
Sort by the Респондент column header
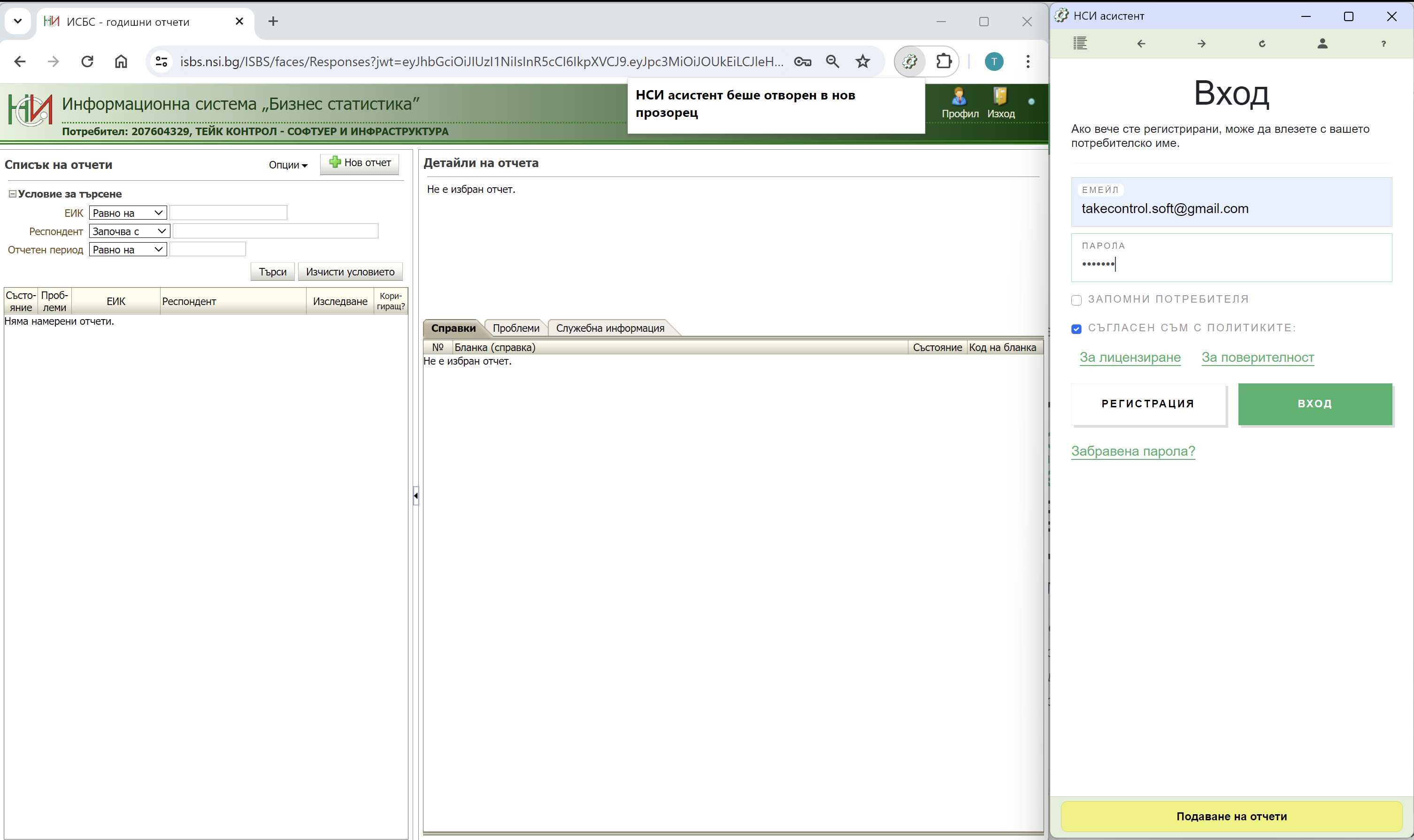(x=233, y=301)
